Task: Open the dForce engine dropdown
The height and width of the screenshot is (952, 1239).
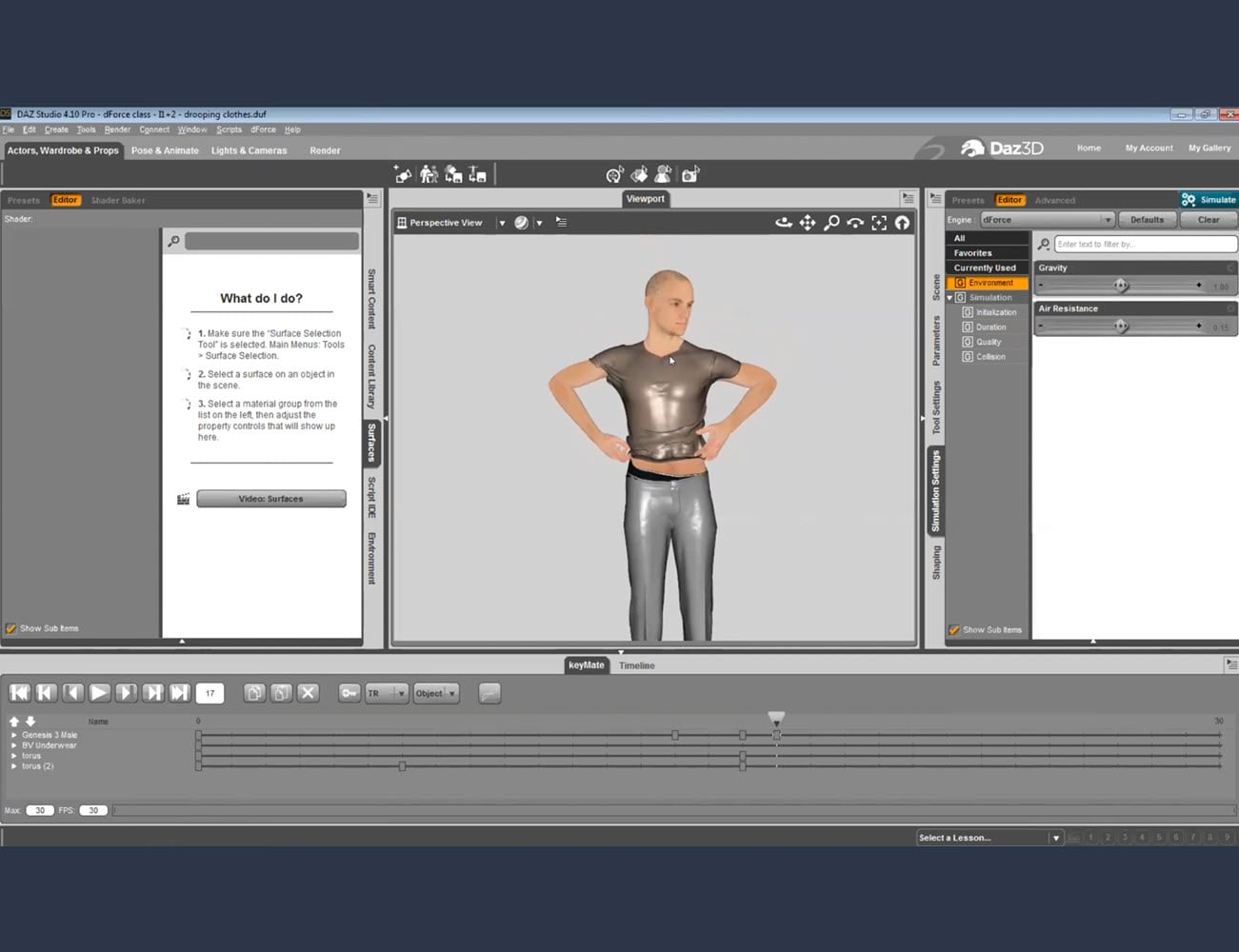Action: click(1108, 219)
